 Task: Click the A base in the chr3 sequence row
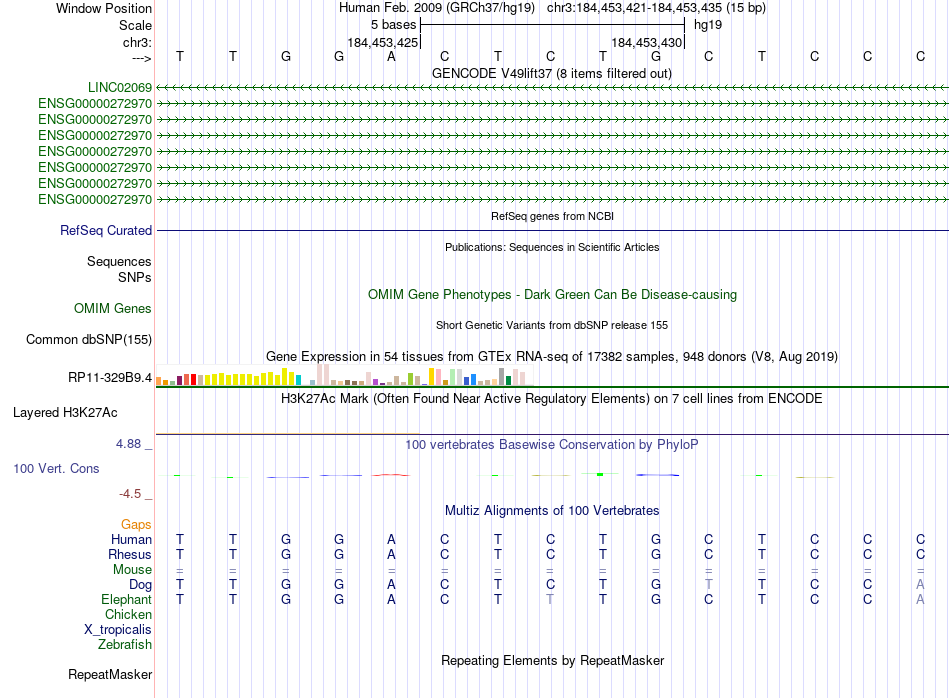coord(391,56)
